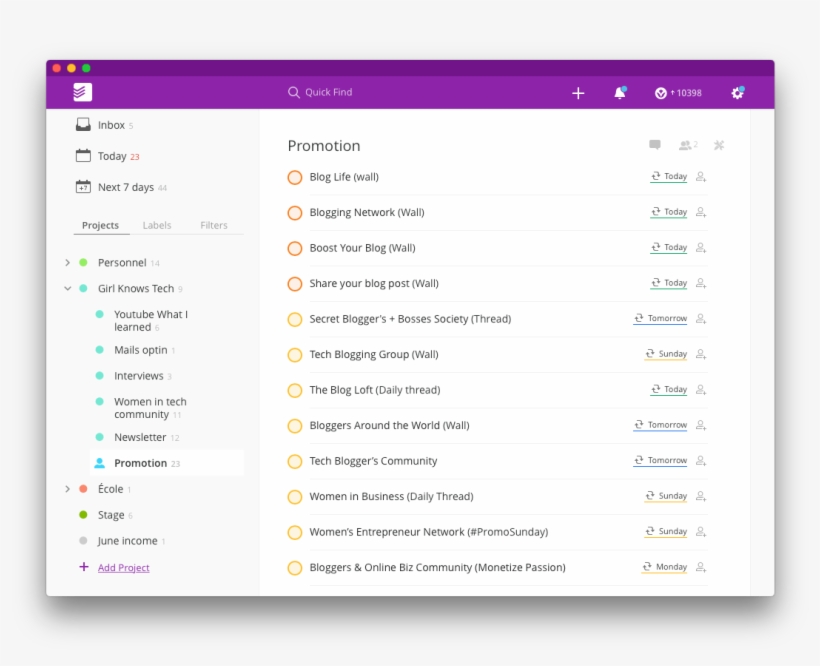Screen dimensions: 820x666
Task: Click the green Personnel project color dot
Action: [x=83, y=262]
